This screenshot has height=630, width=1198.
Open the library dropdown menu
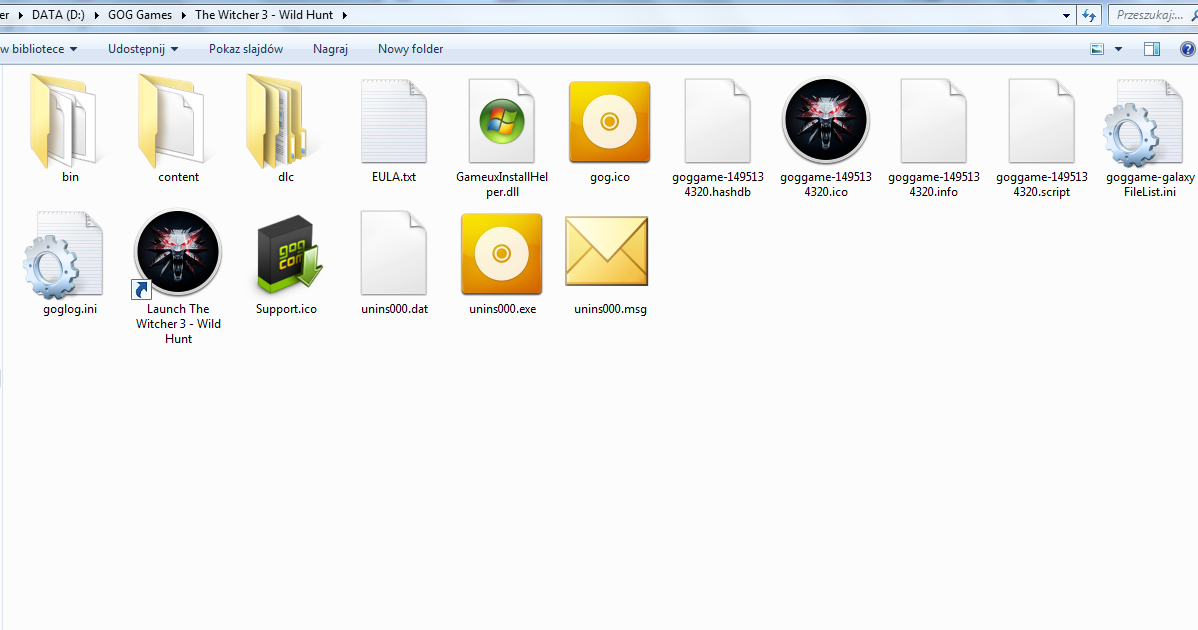[38, 49]
